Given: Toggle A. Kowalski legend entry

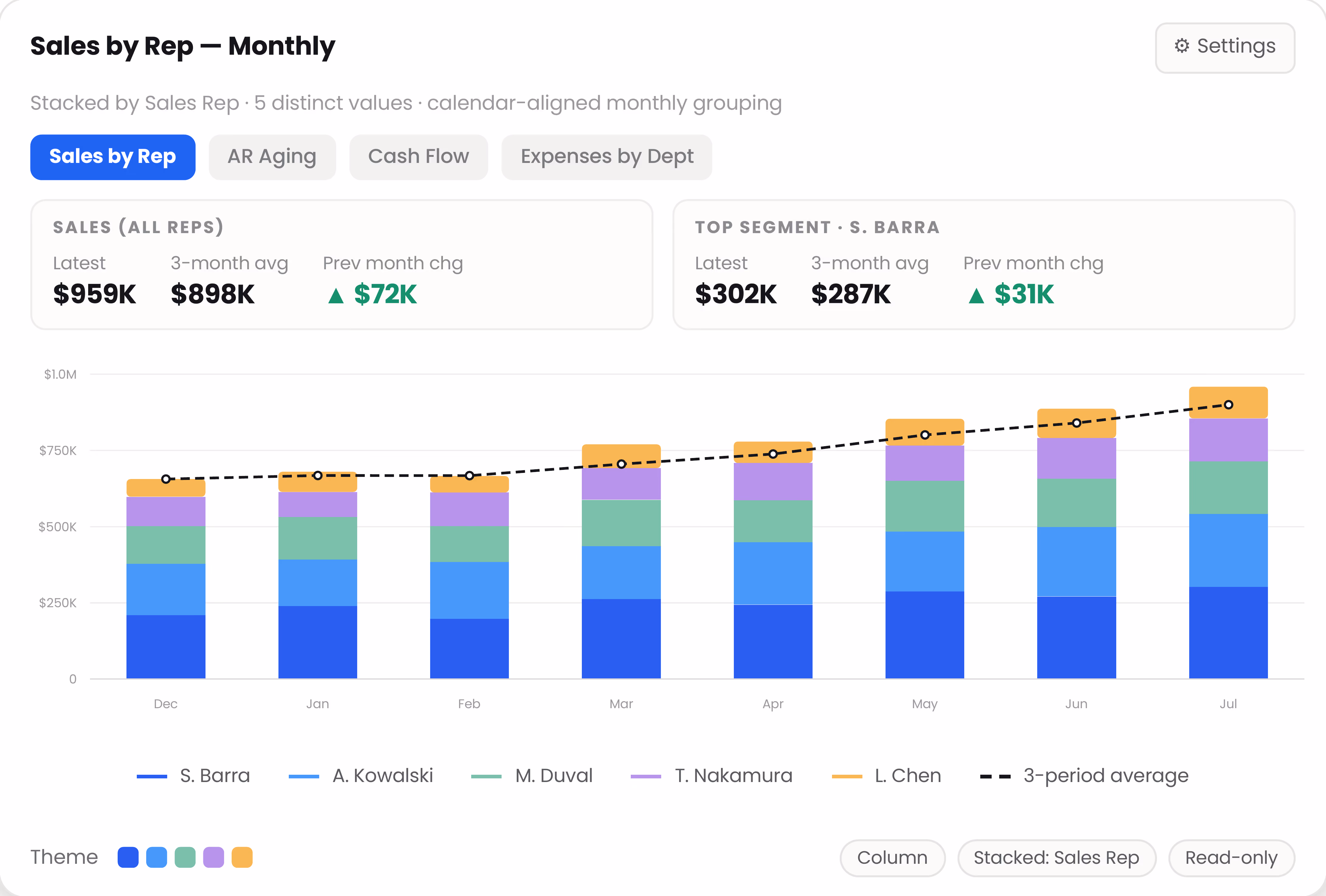Looking at the screenshot, I should (361, 776).
